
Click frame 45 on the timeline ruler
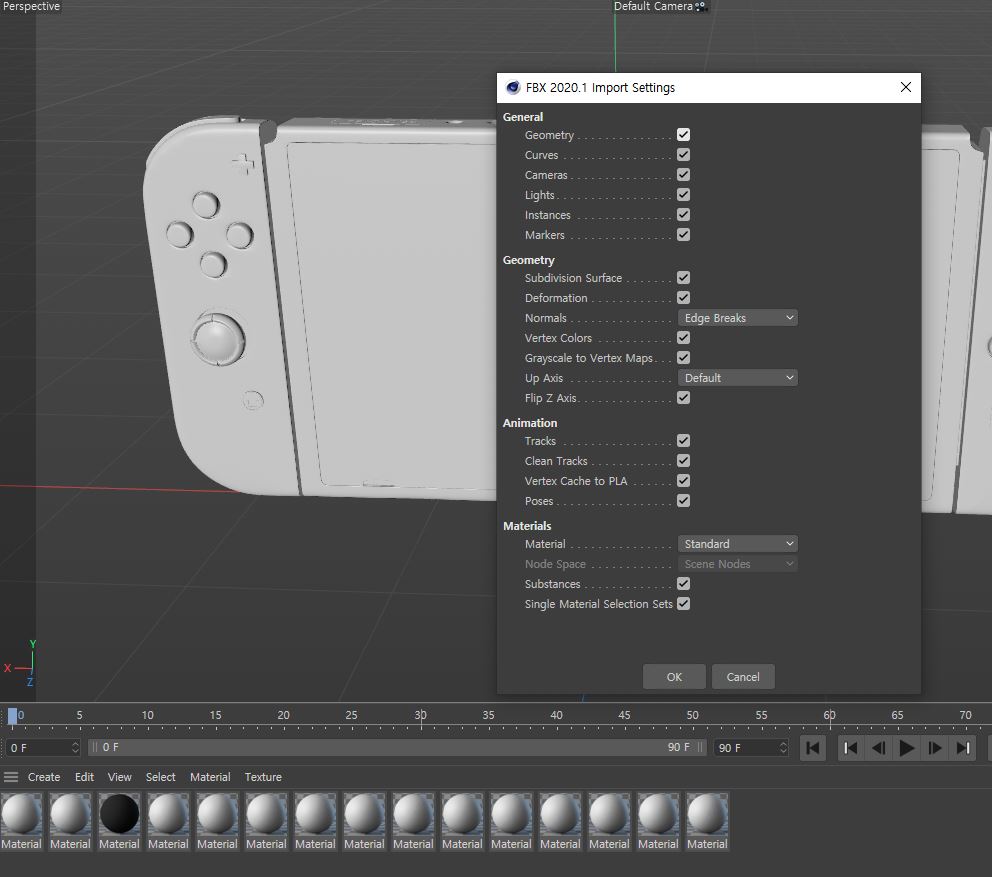tap(624, 715)
